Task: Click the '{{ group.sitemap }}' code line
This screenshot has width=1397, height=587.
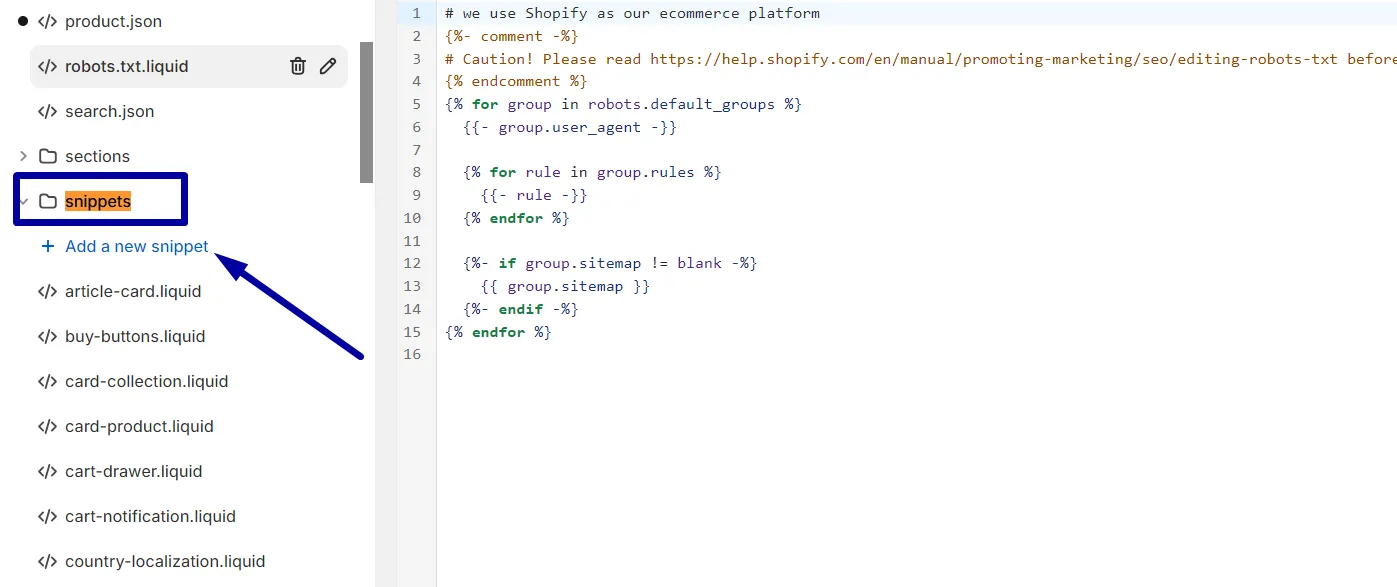Action: click(x=565, y=286)
